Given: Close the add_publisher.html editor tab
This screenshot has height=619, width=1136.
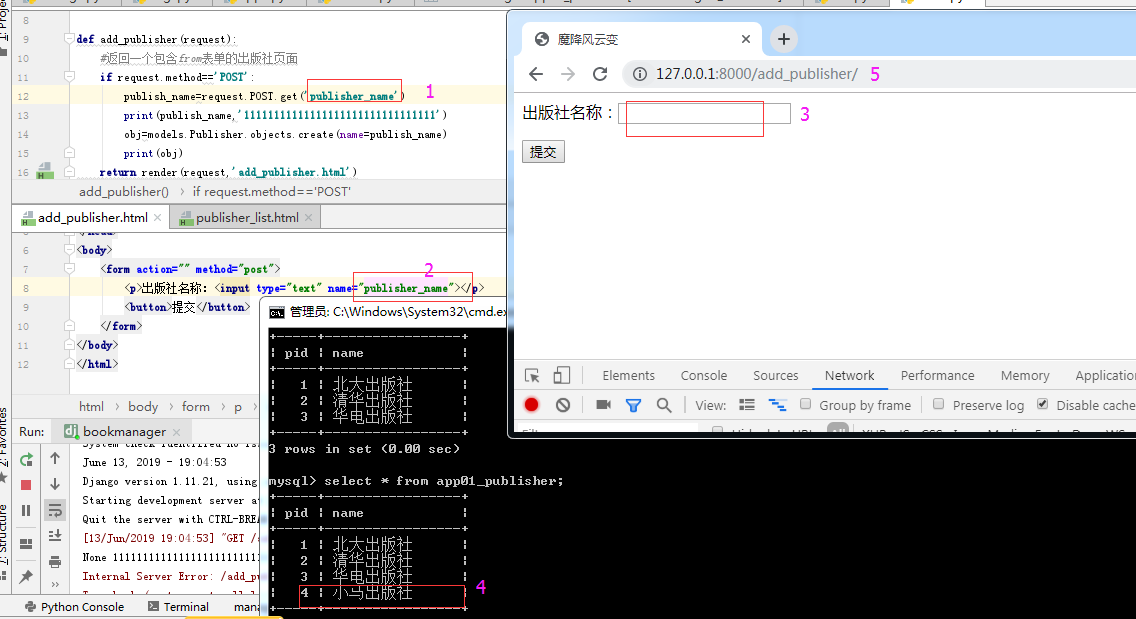Looking at the screenshot, I should pos(157,217).
